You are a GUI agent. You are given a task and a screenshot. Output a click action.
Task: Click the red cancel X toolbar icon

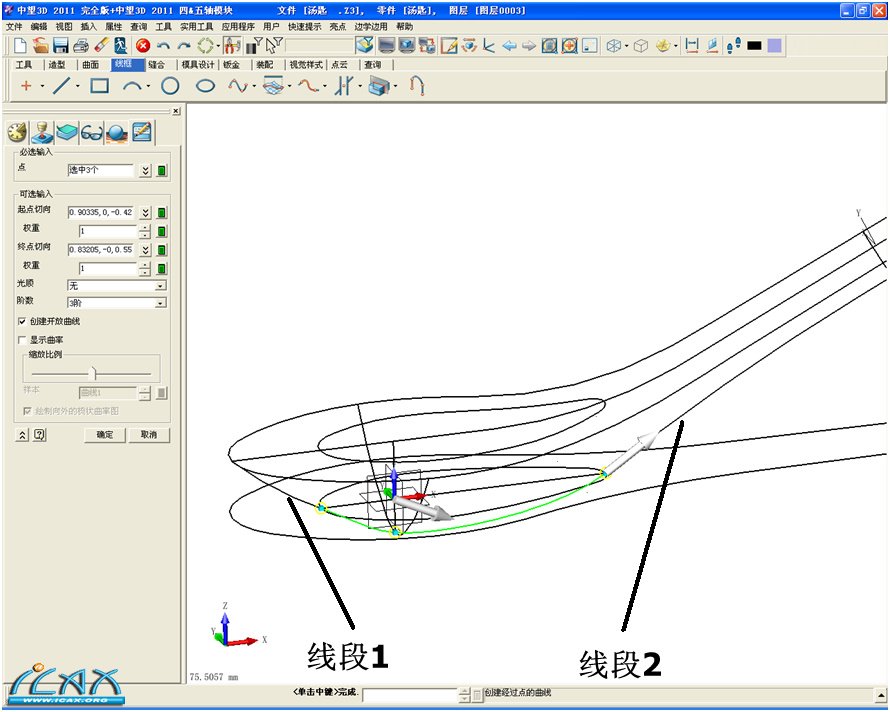tap(143, 46)
